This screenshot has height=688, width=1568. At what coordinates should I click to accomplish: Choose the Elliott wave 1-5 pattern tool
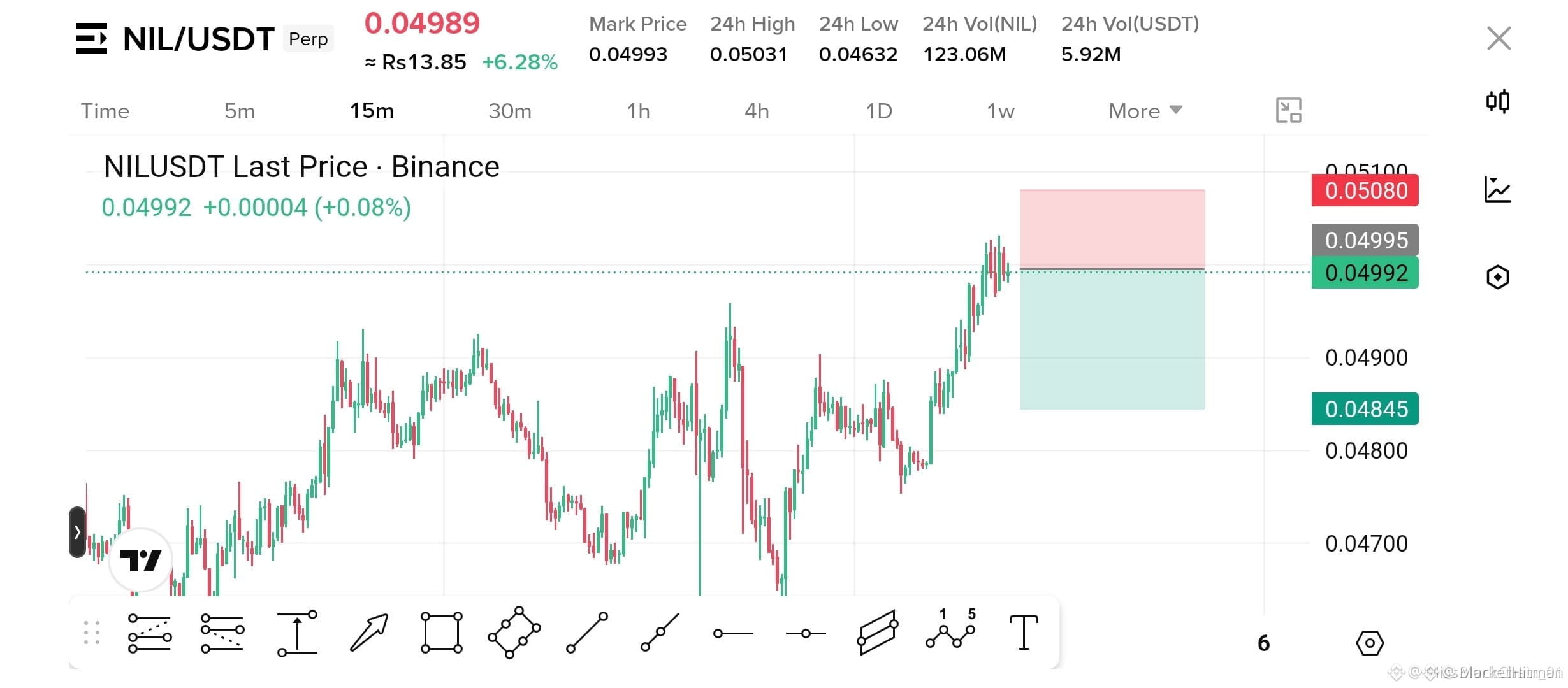[x=951, y=629]
